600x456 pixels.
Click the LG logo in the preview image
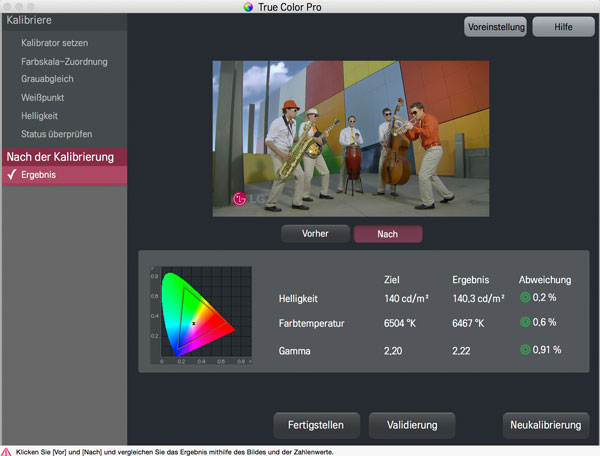(240, 200)
